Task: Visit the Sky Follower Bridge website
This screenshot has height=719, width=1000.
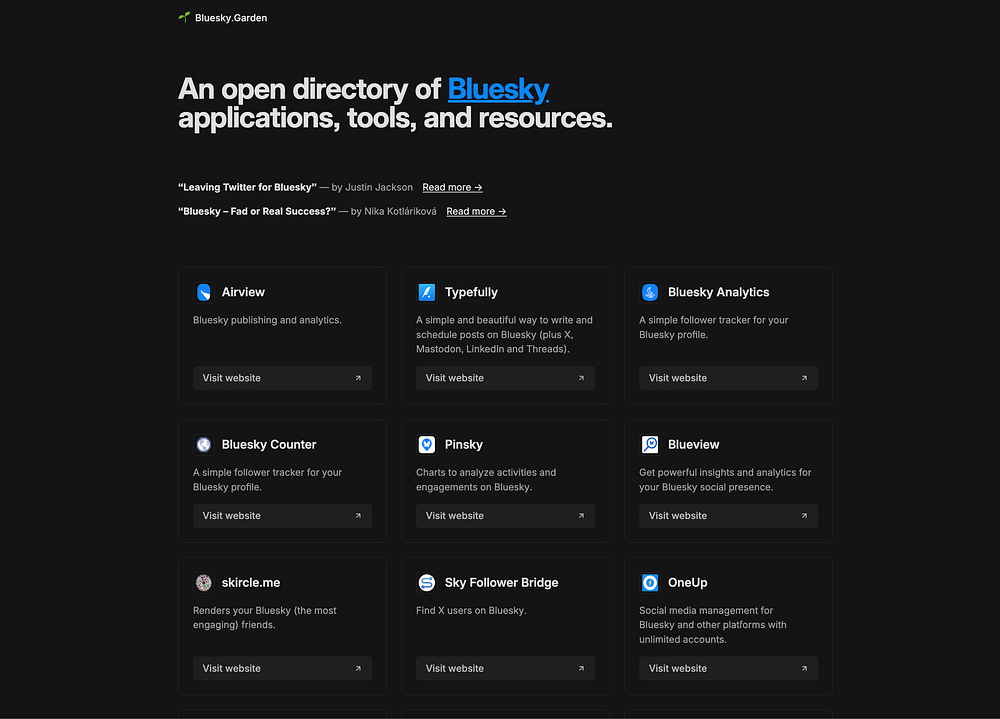Action: coord(506,669)
